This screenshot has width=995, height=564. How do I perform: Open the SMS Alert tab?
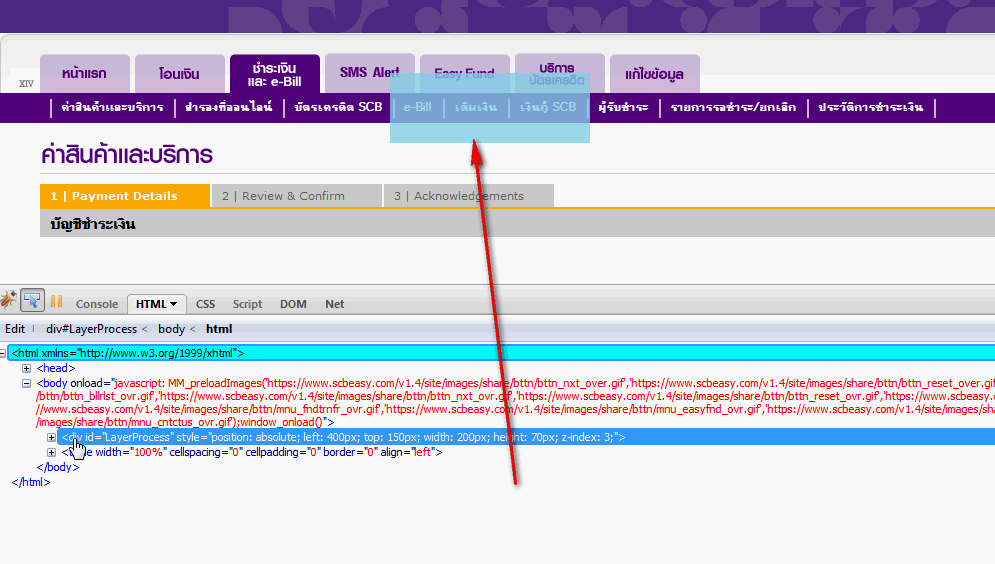[370, 73]
